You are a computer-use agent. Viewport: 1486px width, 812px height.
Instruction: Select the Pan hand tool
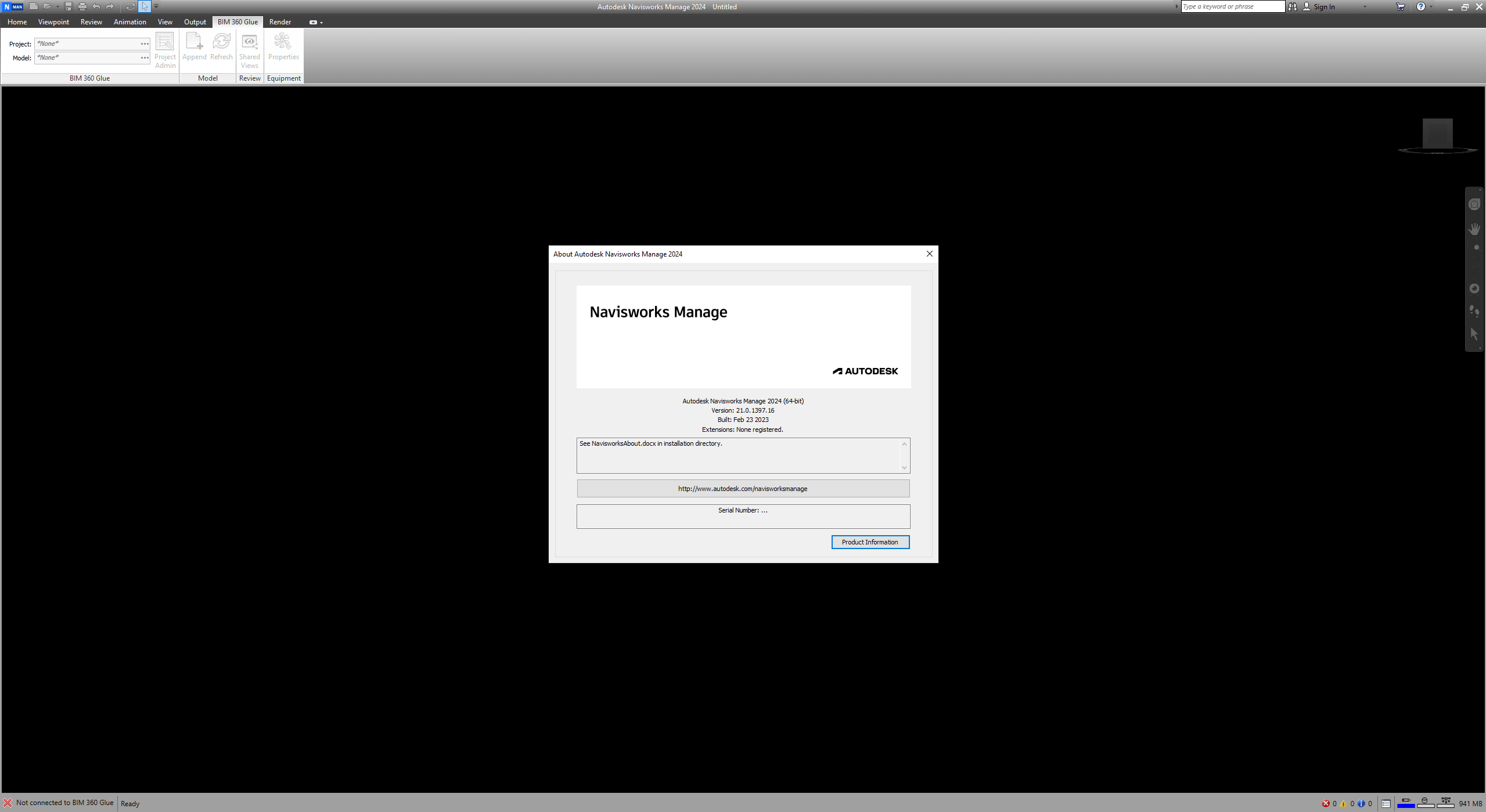1474,229
